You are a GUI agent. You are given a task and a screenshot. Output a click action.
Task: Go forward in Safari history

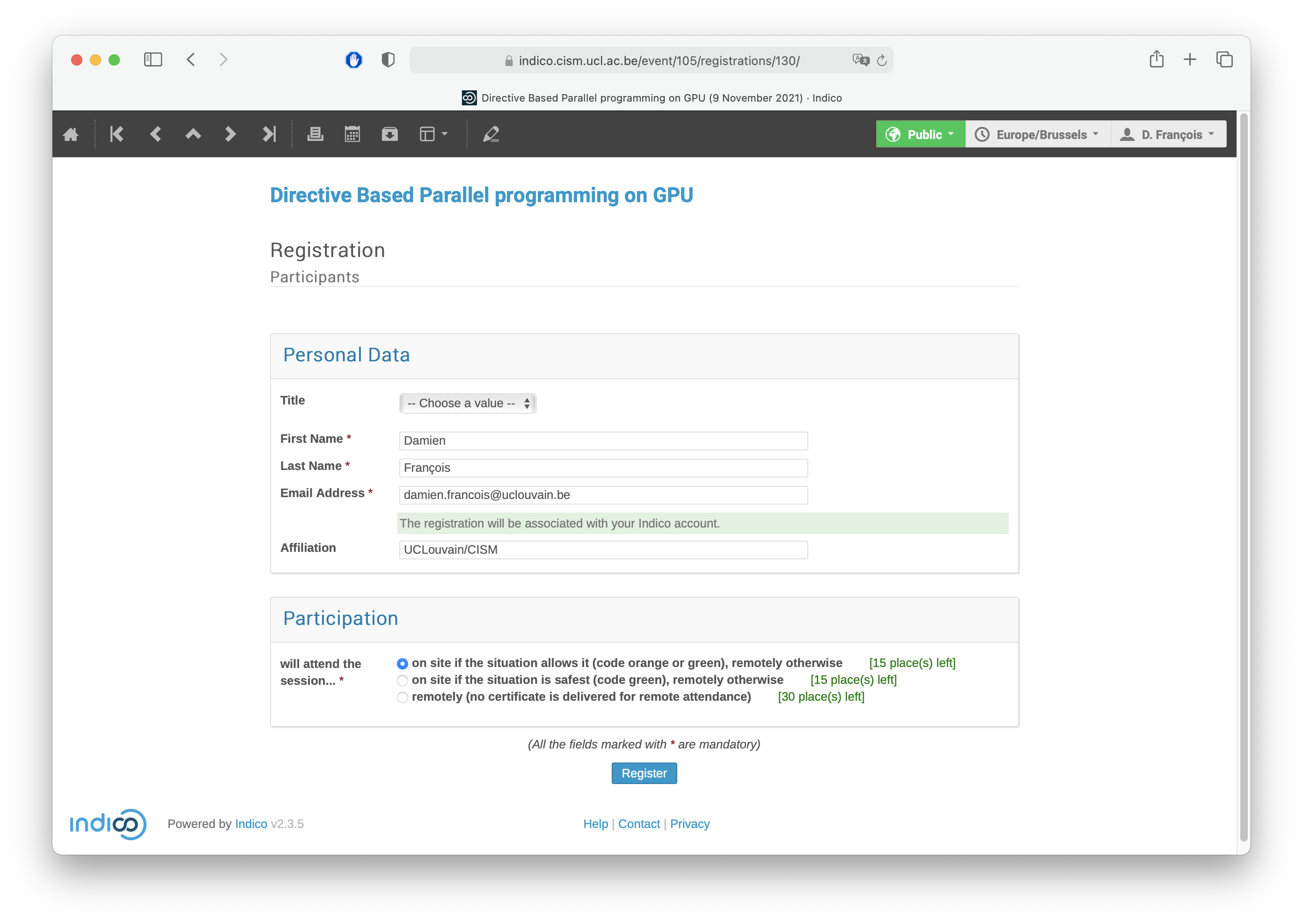tap(224, 60)
